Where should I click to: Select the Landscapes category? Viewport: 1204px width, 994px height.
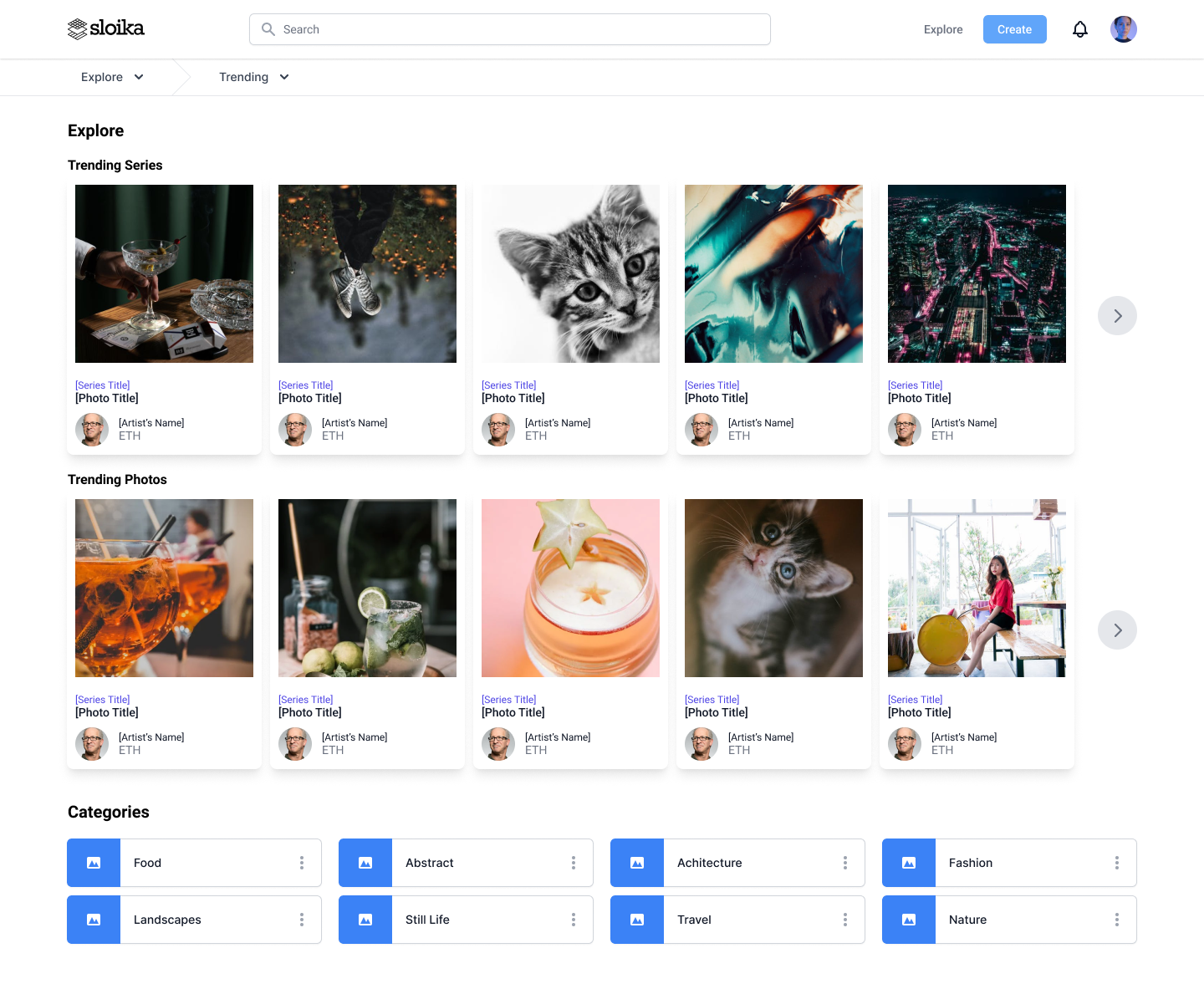[x=194, y=920]
